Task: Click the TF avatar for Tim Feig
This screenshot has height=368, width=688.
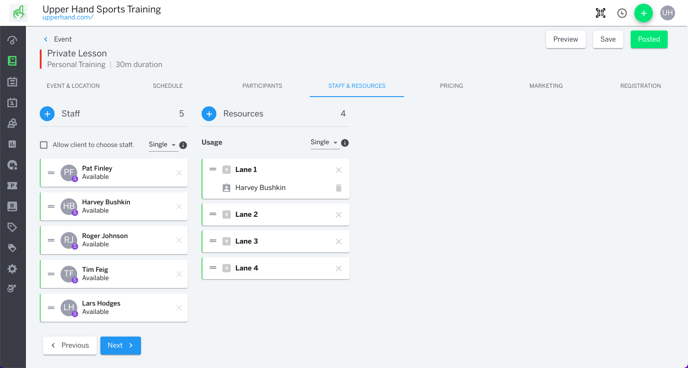Action: 69,274
